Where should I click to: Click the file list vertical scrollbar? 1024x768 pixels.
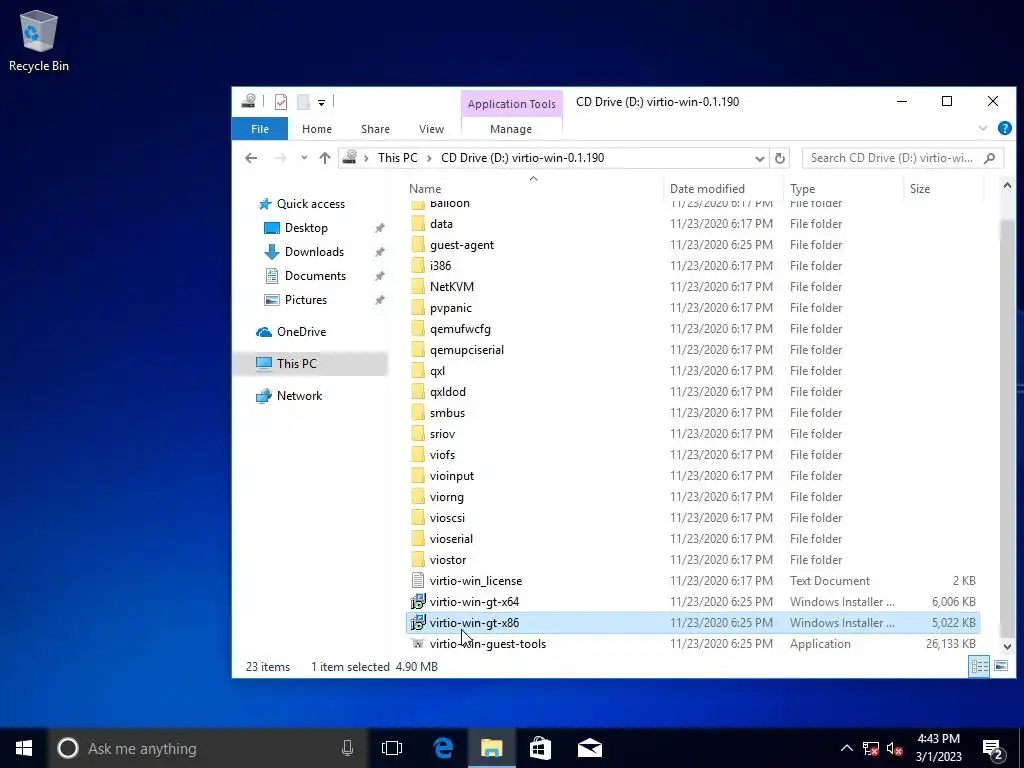click(1006, 428)
